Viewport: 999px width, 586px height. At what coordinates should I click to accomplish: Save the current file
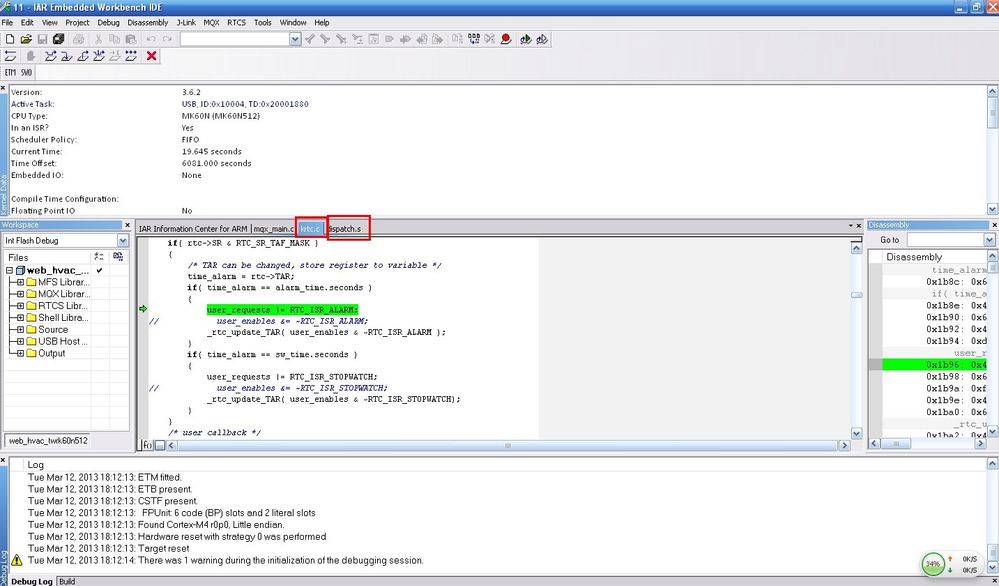point(42,39)
